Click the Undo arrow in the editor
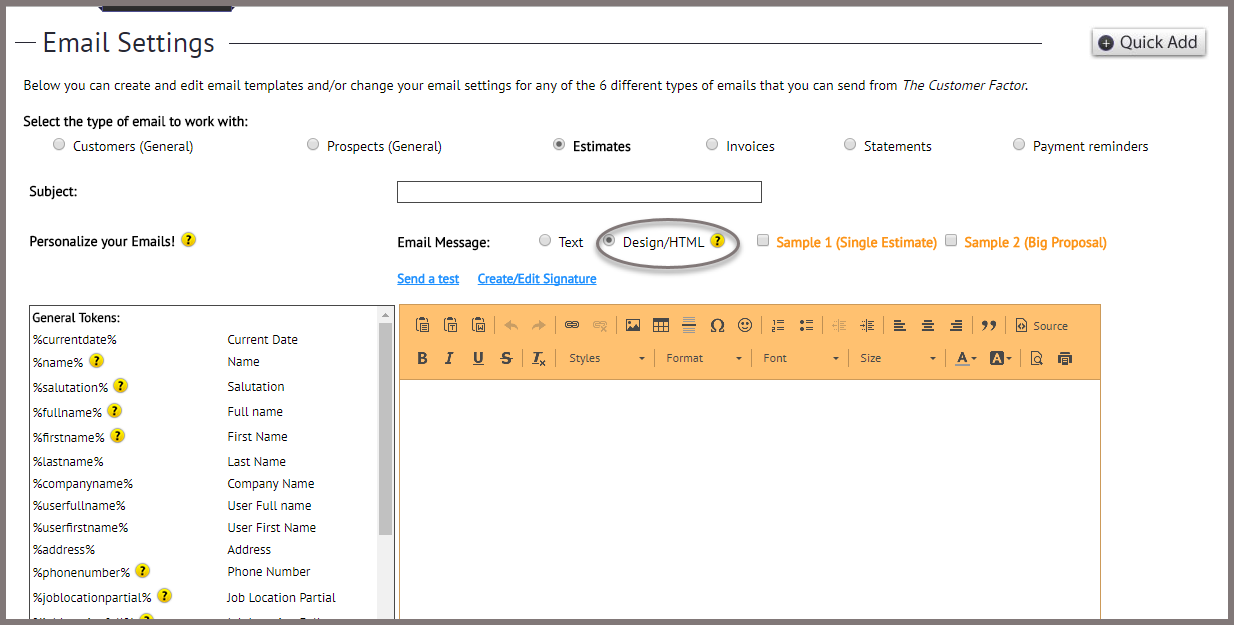This screenshot has width=1234, height=625. (511, 325)
